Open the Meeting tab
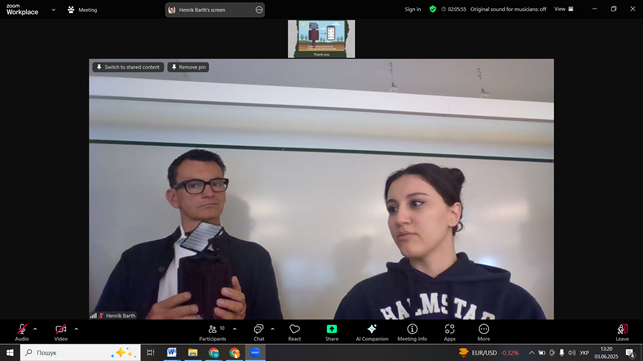Image resolution: width=643 pixels, height=361 pixels. coord(82,10)
